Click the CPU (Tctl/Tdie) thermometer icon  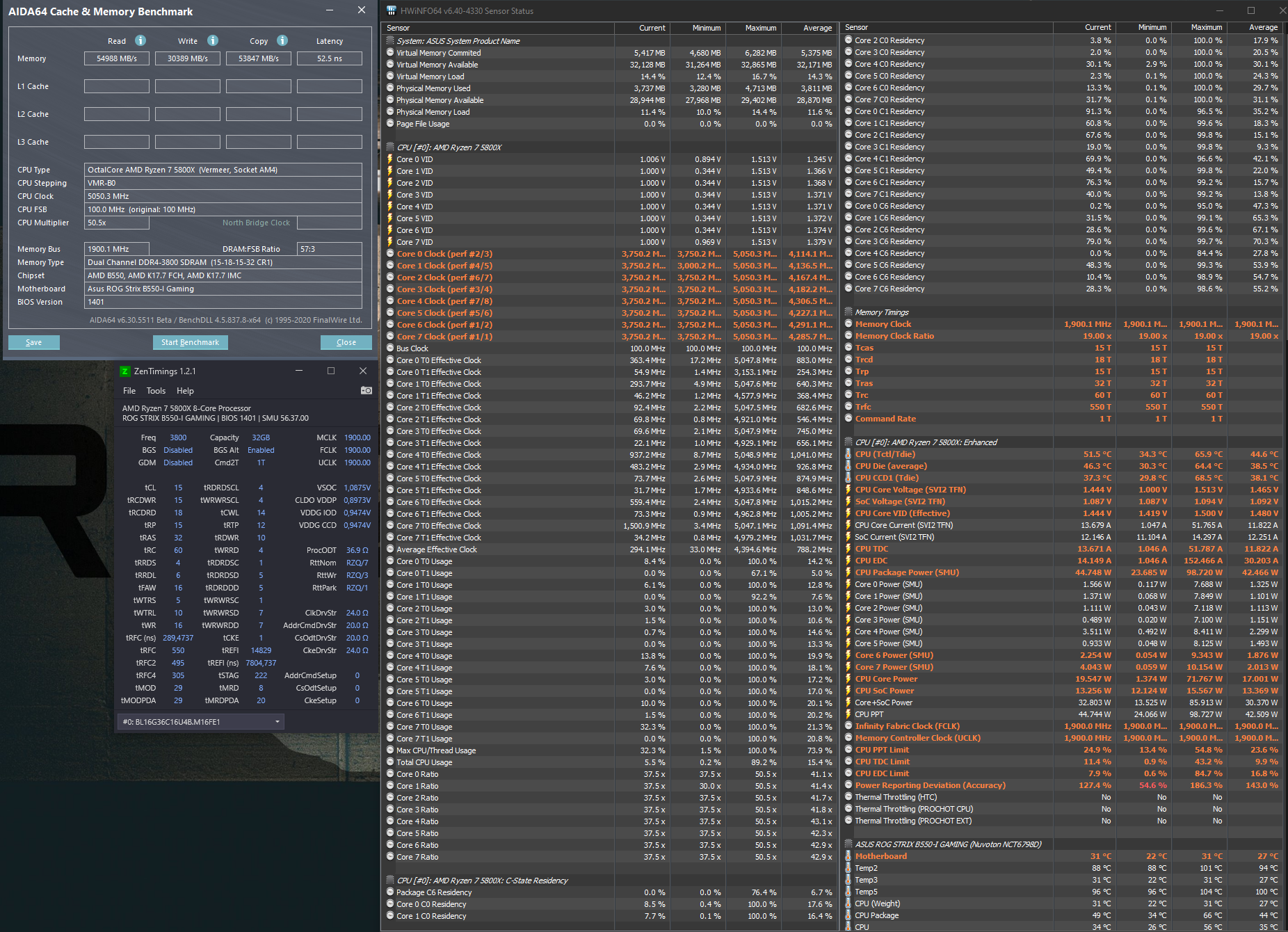848,454
